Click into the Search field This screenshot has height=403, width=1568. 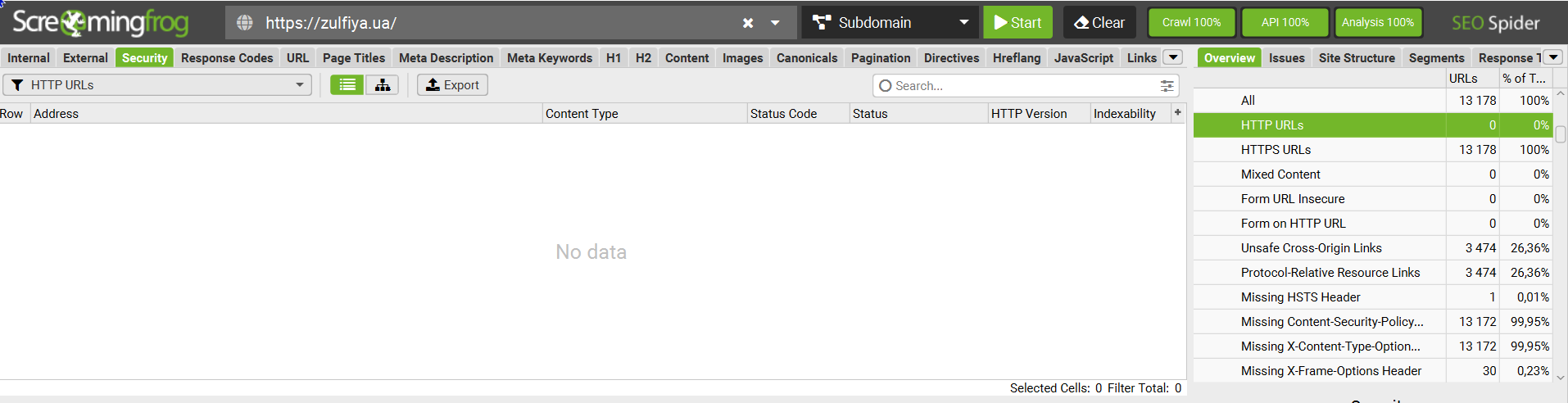(1020, 86)
